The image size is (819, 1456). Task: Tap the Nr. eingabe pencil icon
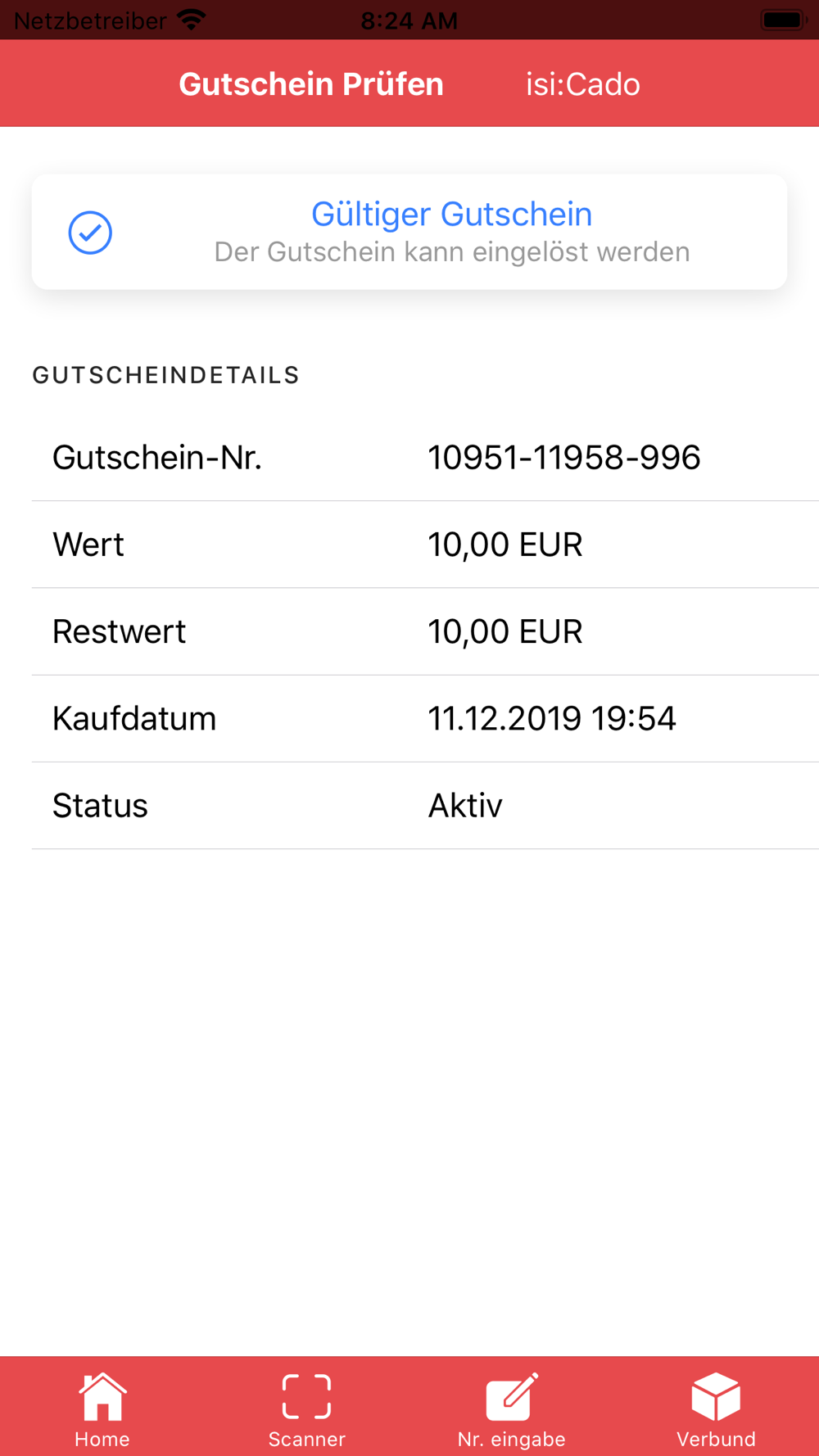[512, 1397]
